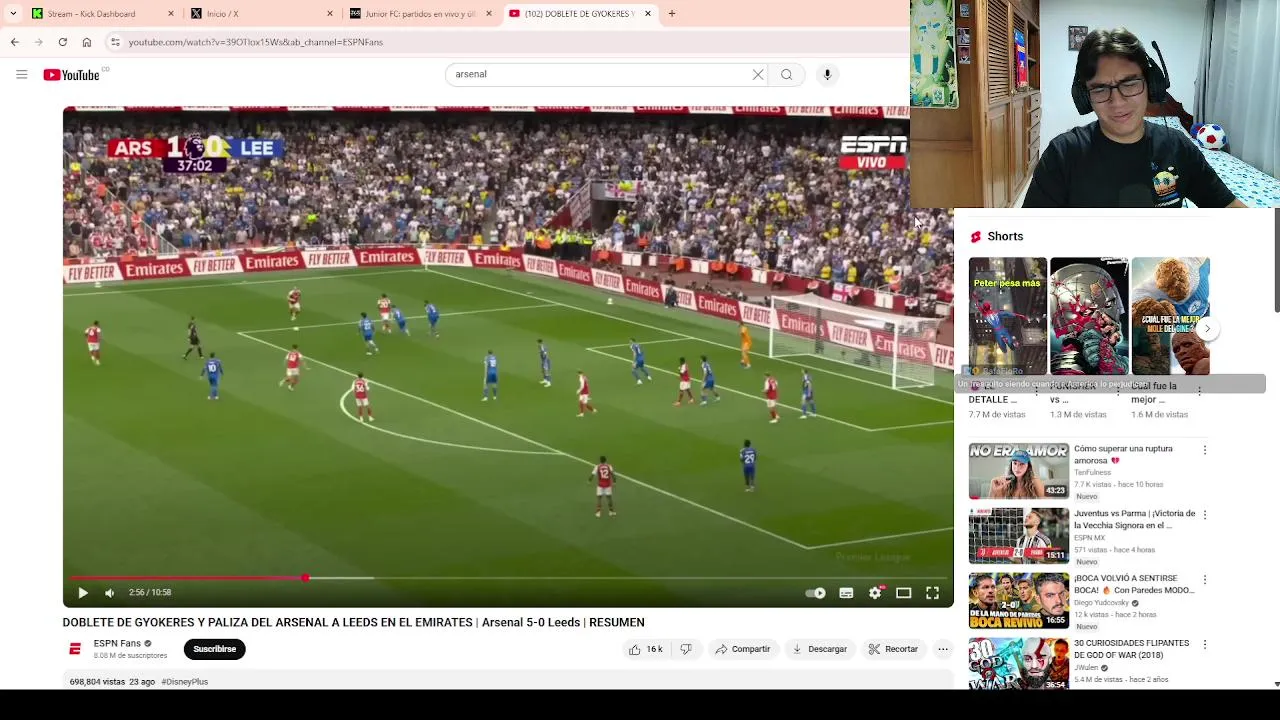The image size is (1280, 720).
Task: Open the 'Cómo superar una ruptura' thumbnail
Action: pyautogui.click(x=1019, y=471)
